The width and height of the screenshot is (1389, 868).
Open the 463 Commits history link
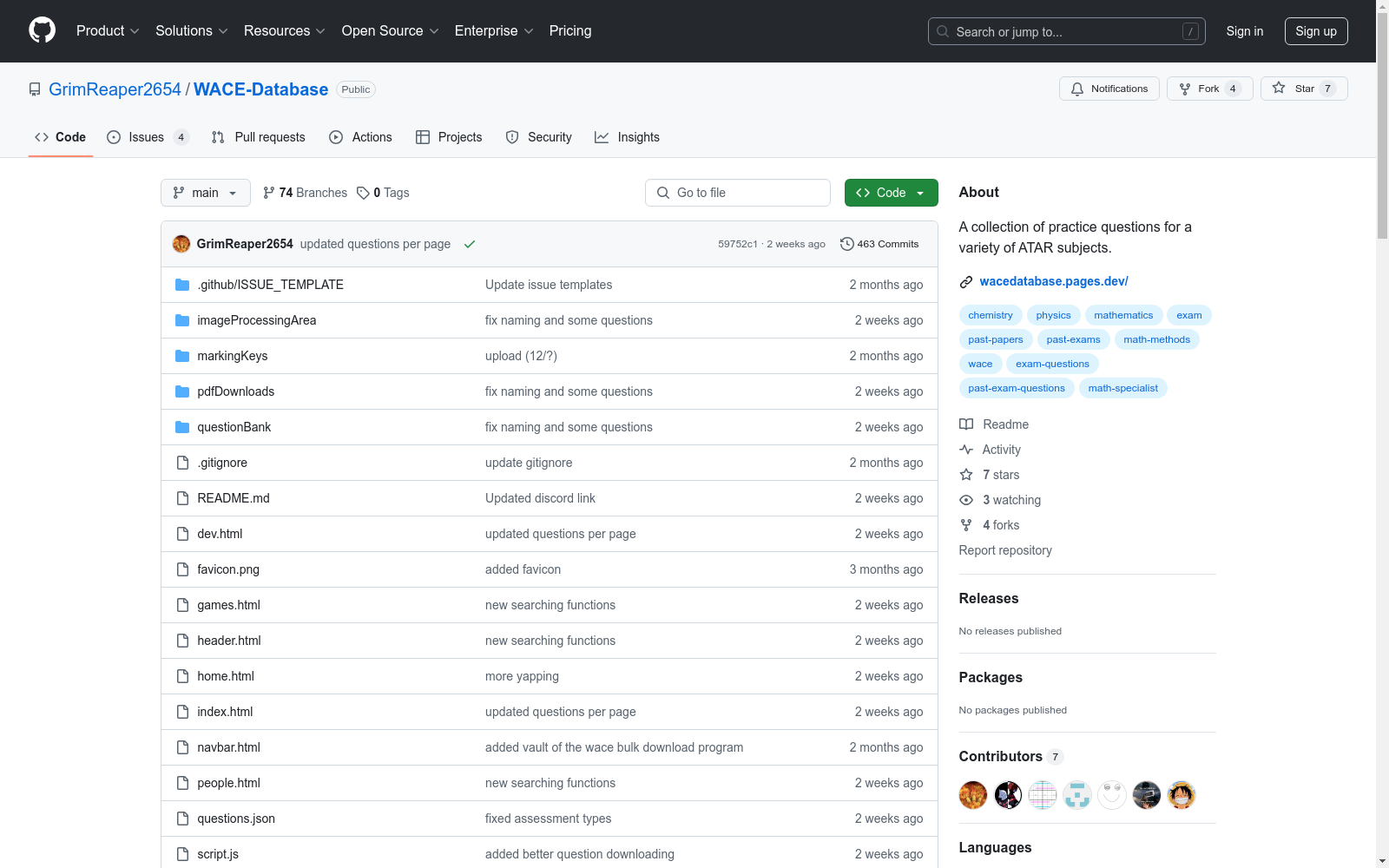click(879, 244)
